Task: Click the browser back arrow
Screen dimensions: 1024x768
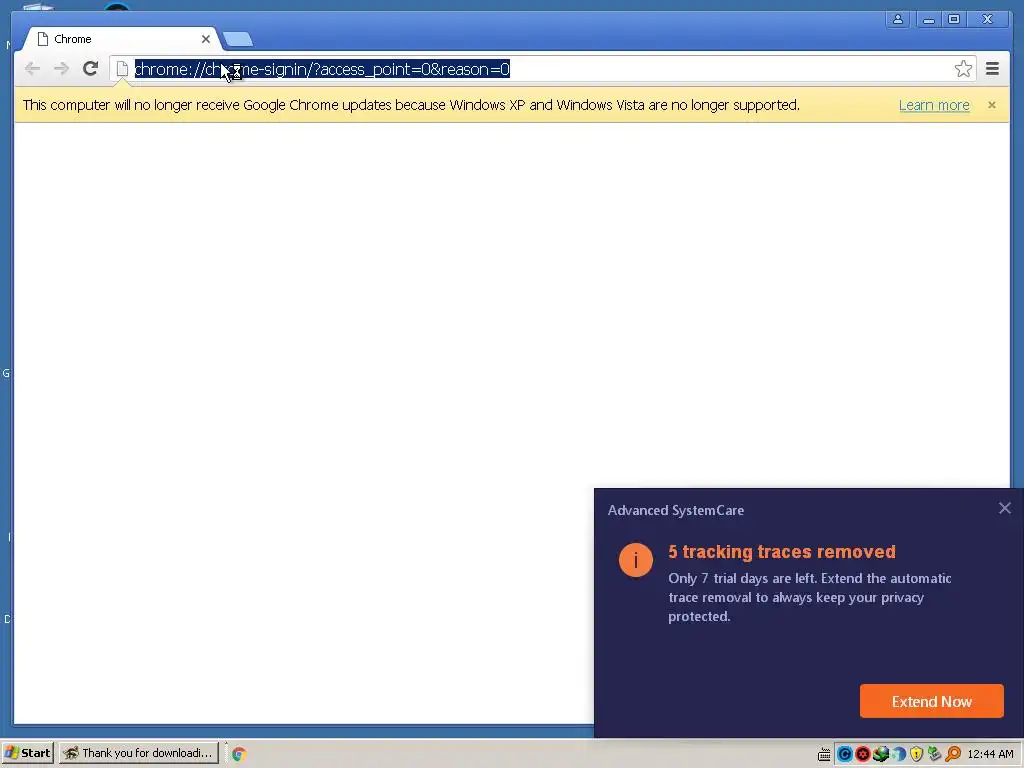Action: pos(32,69)
